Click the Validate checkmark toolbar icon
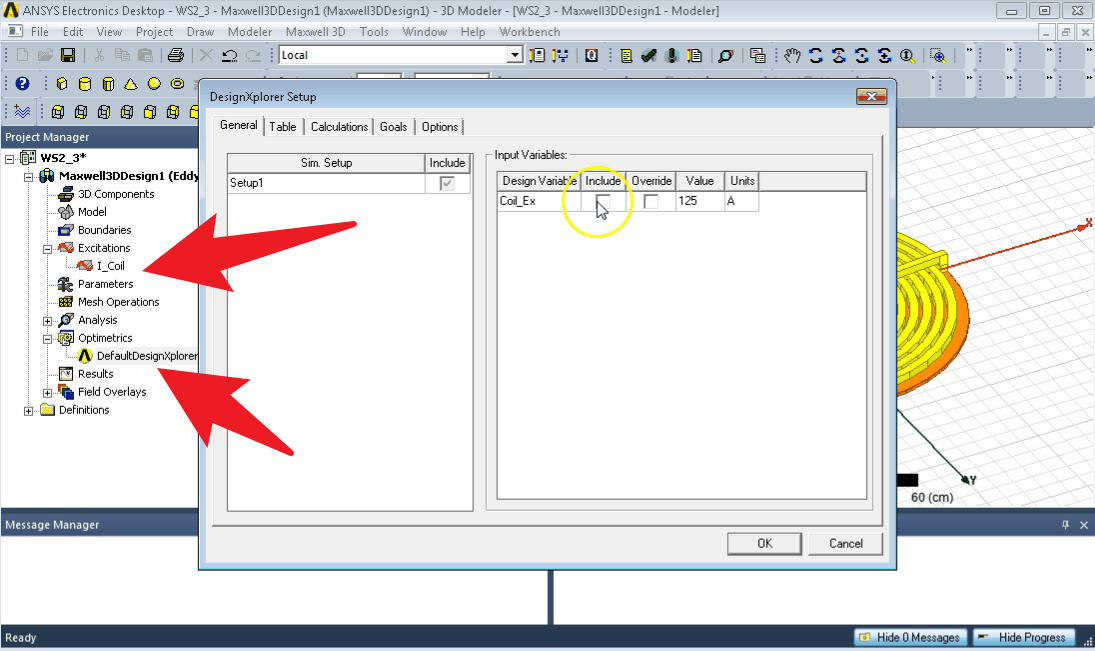Screen dimensions: 1095x651 (x=649, y=55)
